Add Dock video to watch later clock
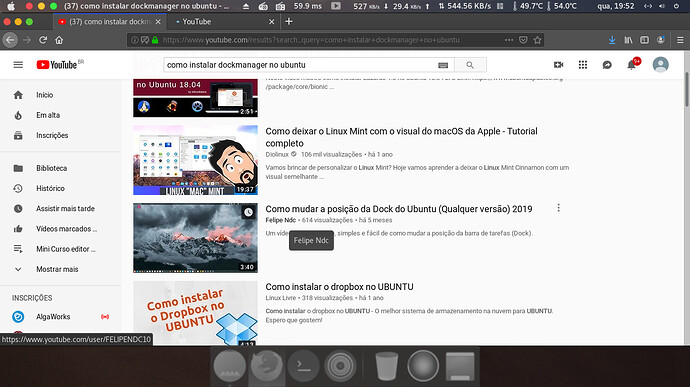Viewport: 690px width, 387px height. (249, 212)
